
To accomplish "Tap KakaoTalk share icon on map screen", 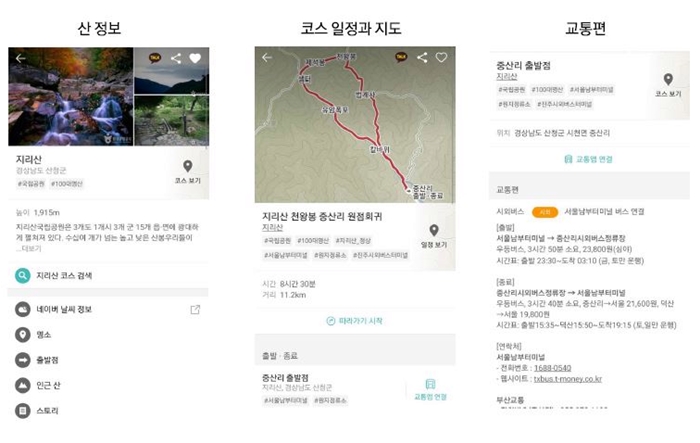I will click(401, 57).
